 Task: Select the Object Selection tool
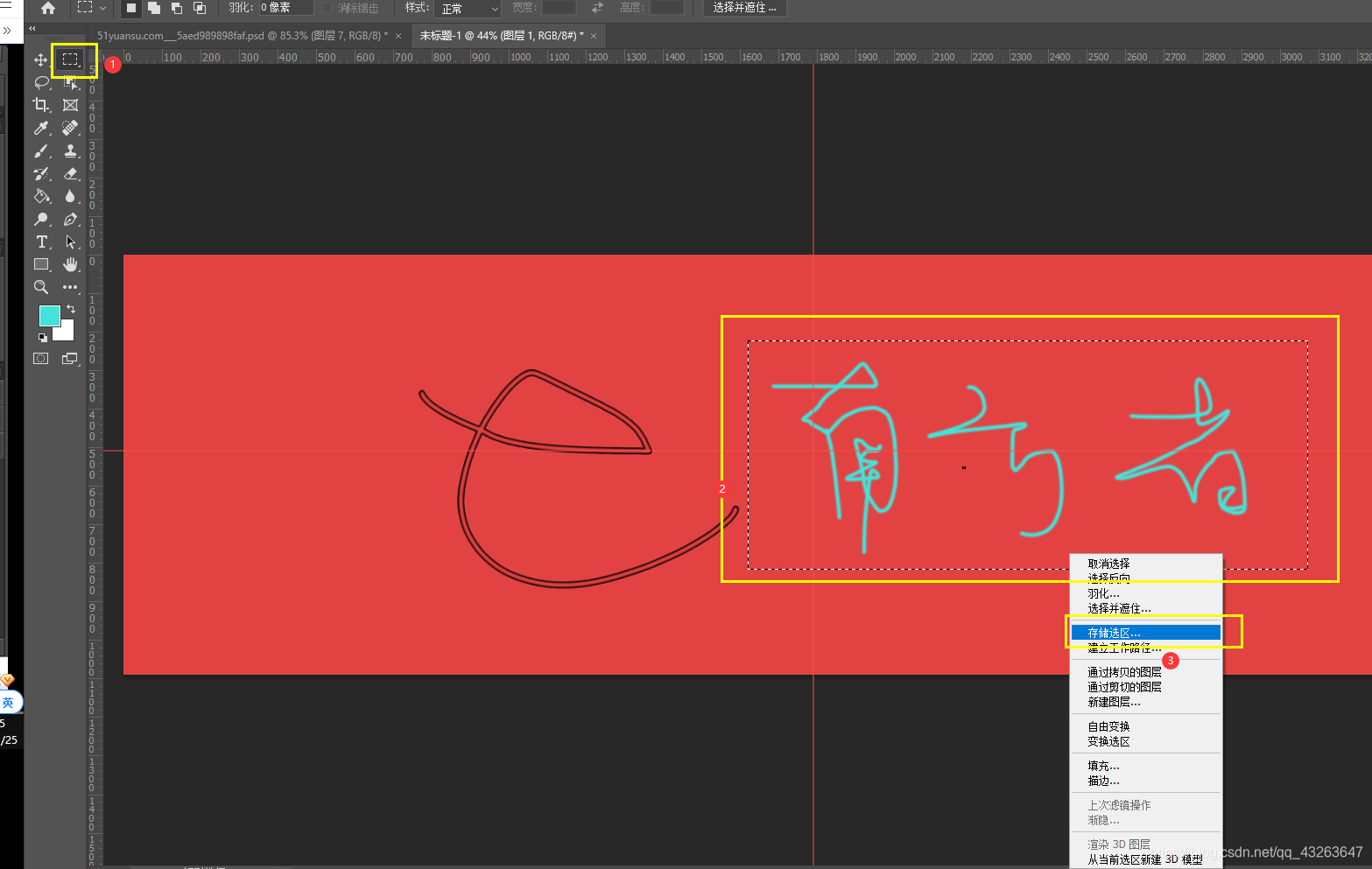[70, 82]
